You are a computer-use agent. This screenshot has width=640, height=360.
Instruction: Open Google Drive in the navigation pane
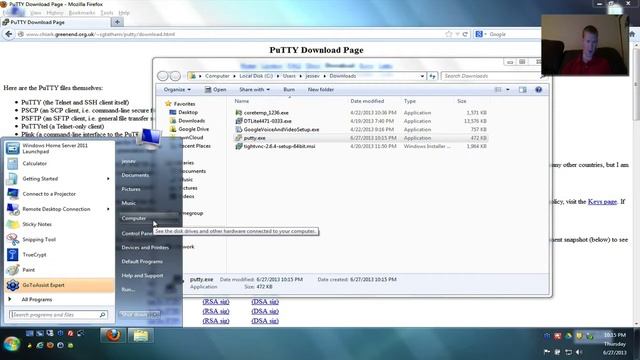pos(193,129)
